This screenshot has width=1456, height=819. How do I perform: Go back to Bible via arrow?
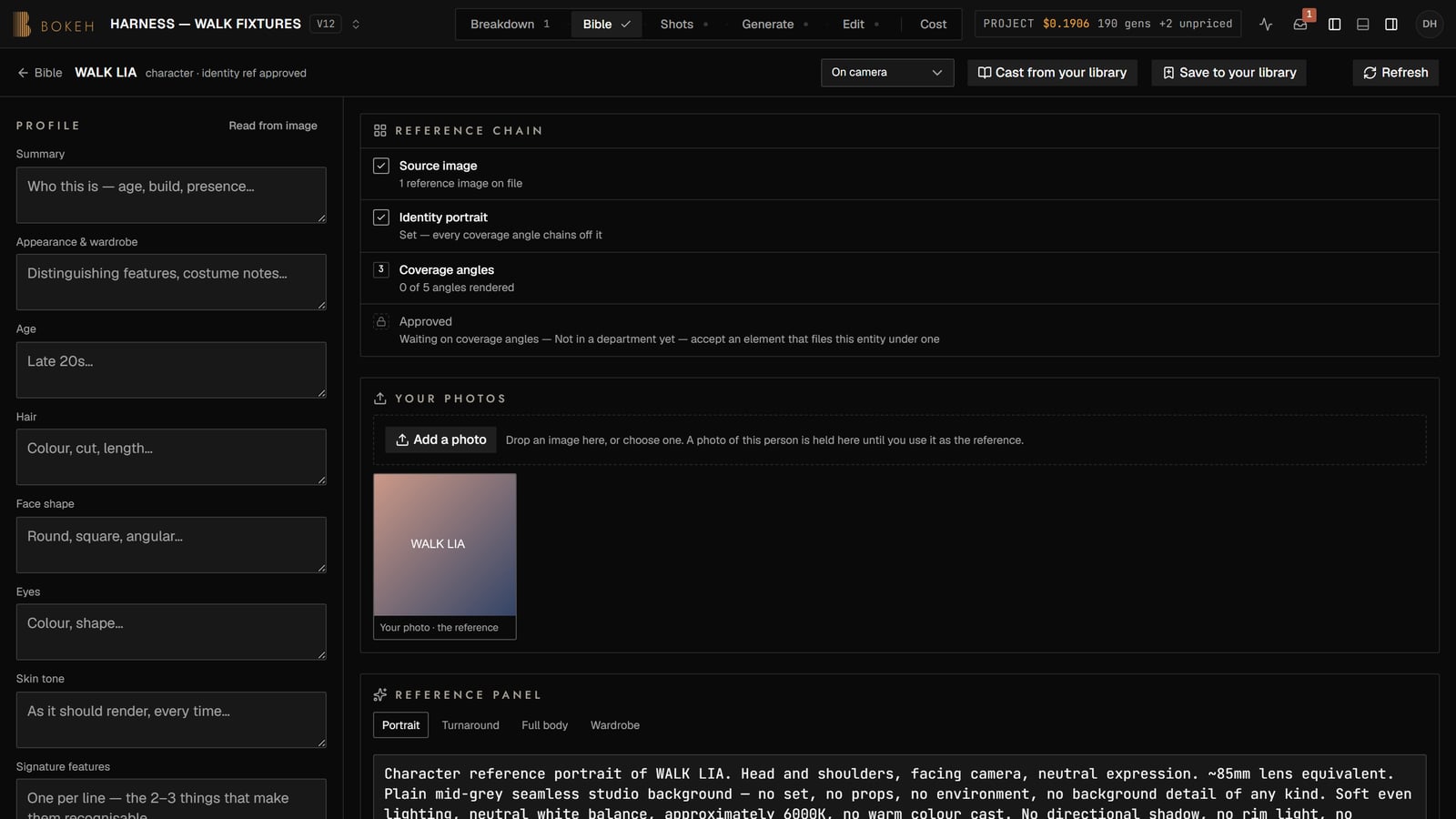click(x=40, y=73)
